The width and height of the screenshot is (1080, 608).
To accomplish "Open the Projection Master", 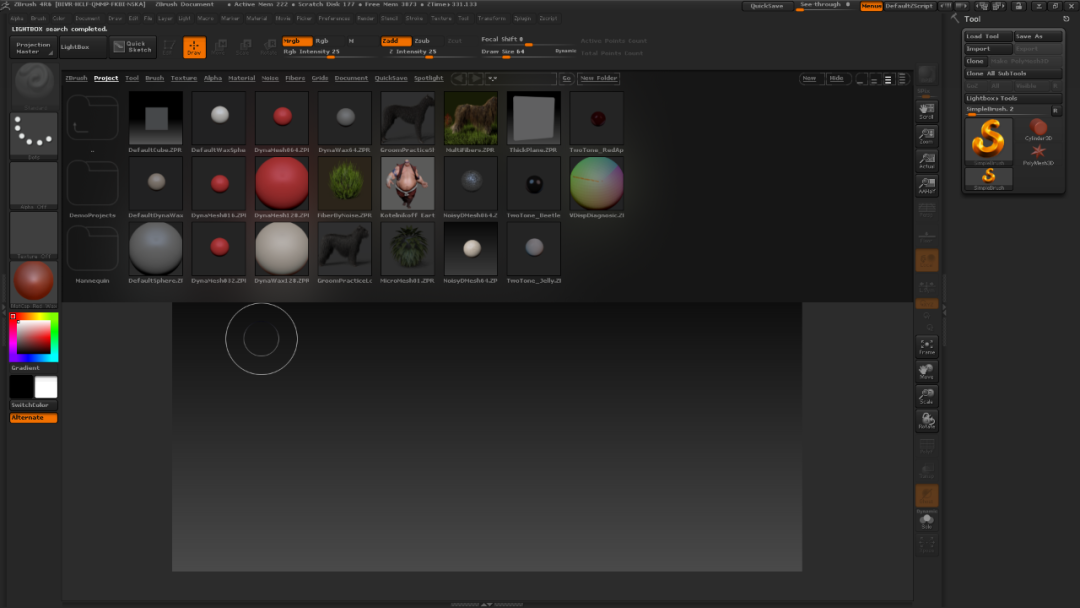I will click(x=33, y=48).
